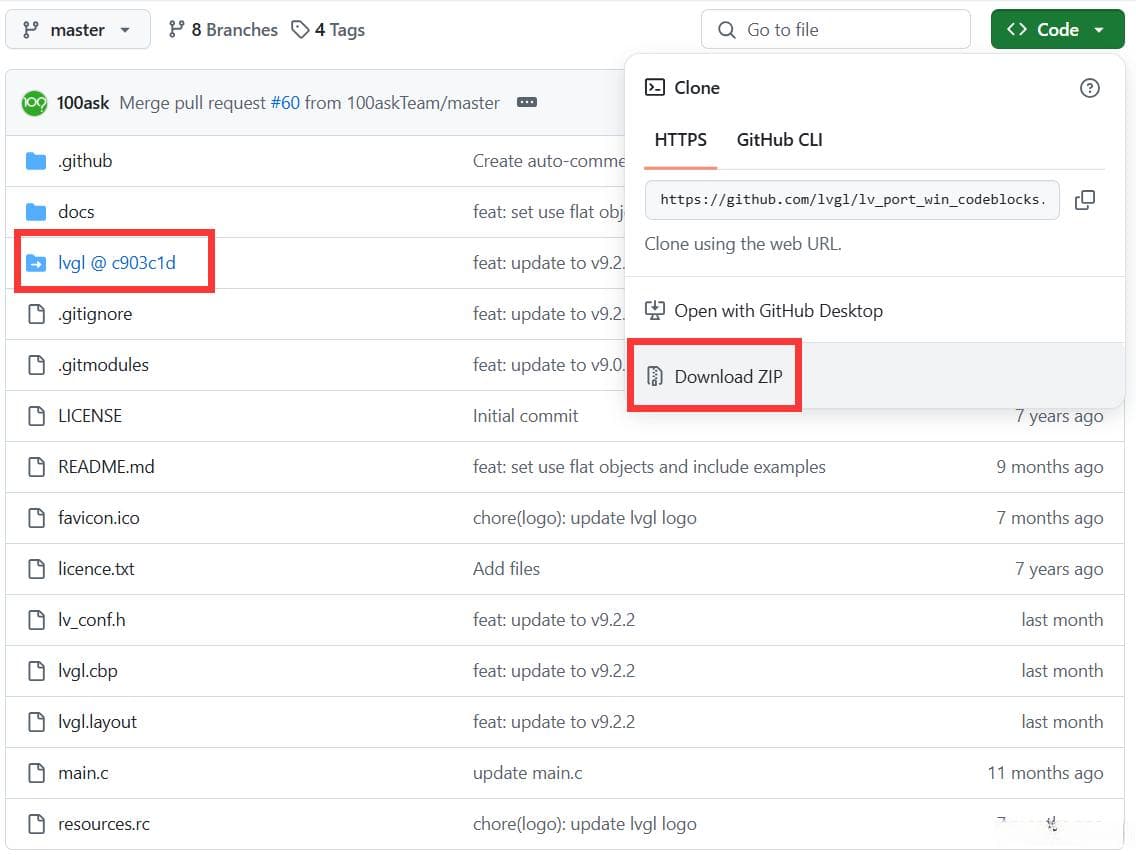1136x855 pixels.
Task: Click the docs folder icon
Action: pyautogui.click(x=36, y=212)
